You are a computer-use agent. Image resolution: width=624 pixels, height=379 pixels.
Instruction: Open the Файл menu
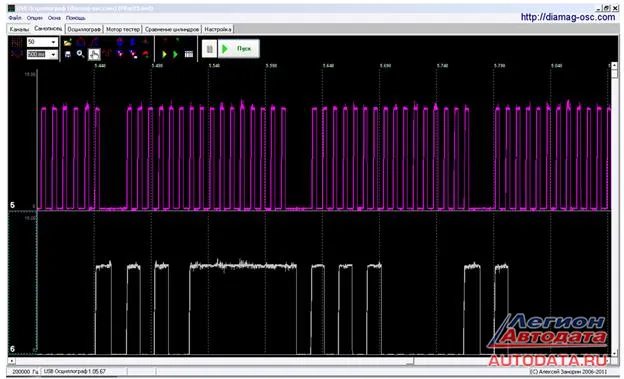(x=15, y=18)
